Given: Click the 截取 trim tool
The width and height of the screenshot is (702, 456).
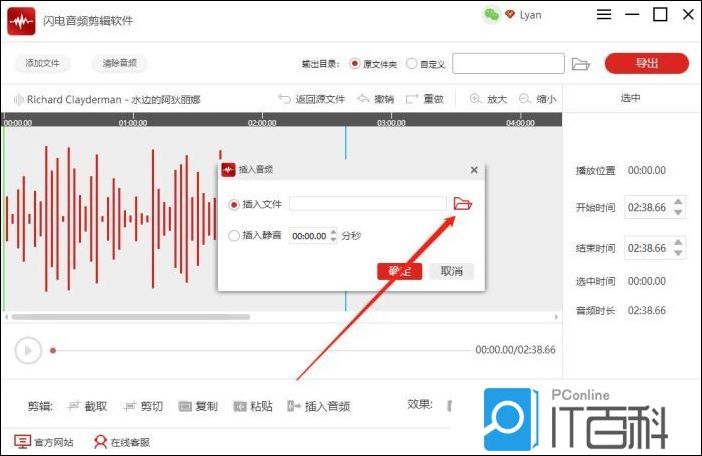Looking at the screenshot, I should (x=87, y=406).
